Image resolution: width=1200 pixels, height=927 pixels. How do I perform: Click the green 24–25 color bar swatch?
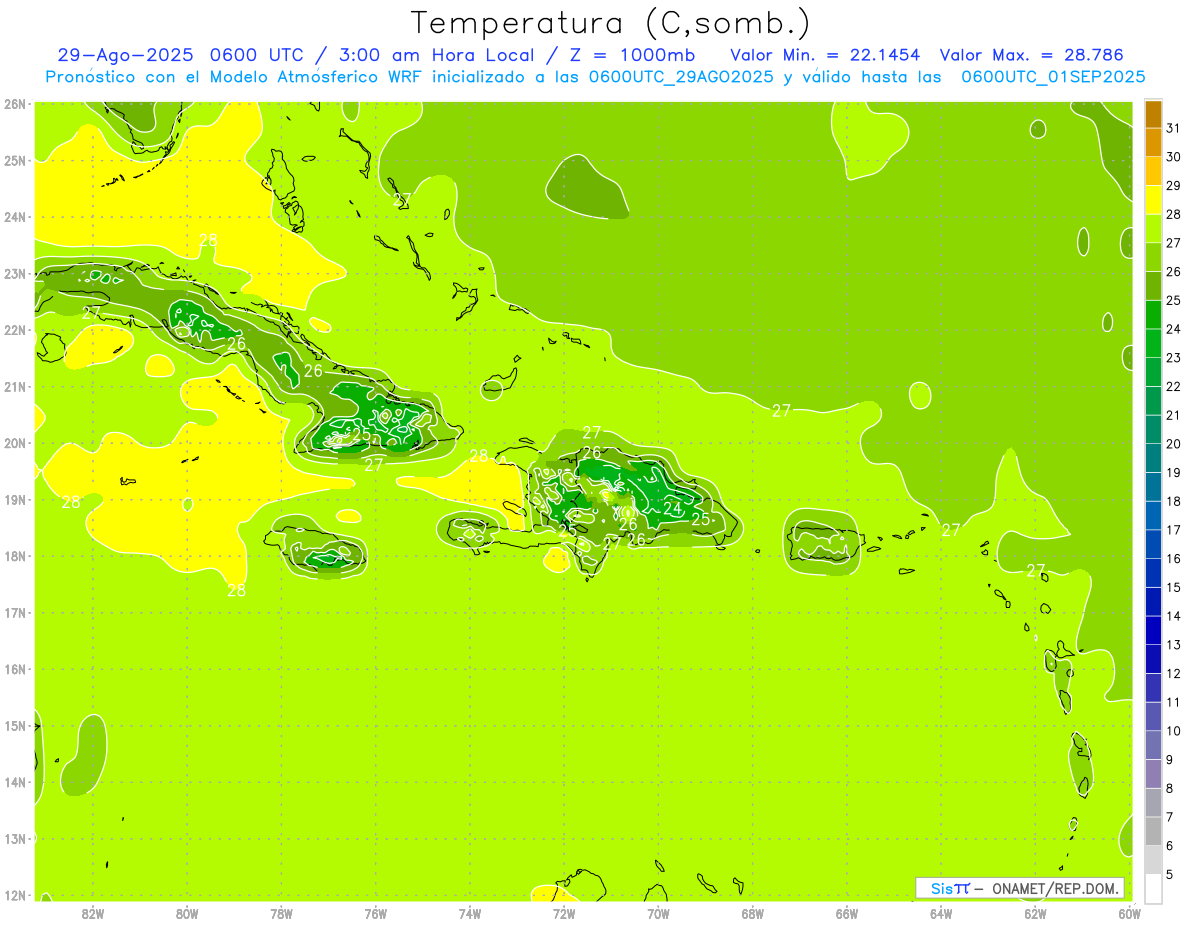coord(1153,314)
